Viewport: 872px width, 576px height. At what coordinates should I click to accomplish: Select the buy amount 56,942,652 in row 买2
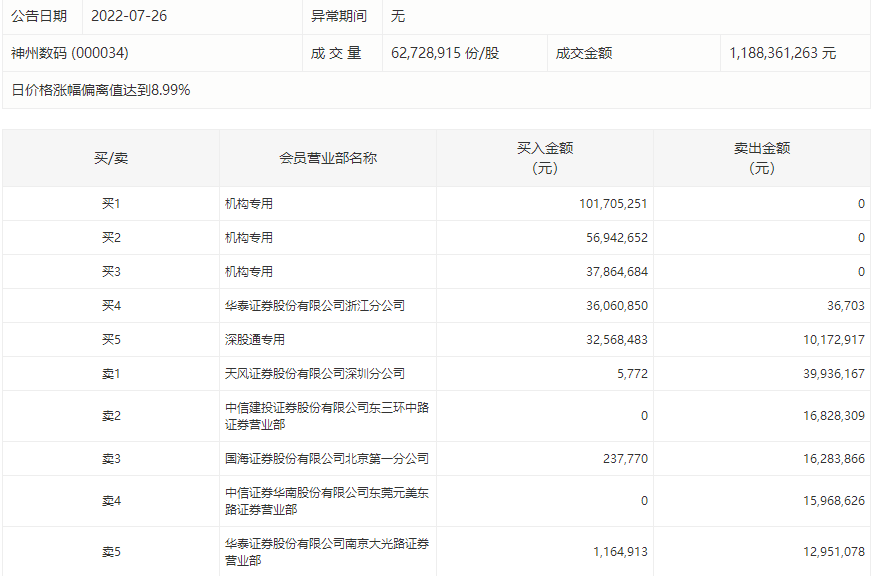[x=613, y=238]
